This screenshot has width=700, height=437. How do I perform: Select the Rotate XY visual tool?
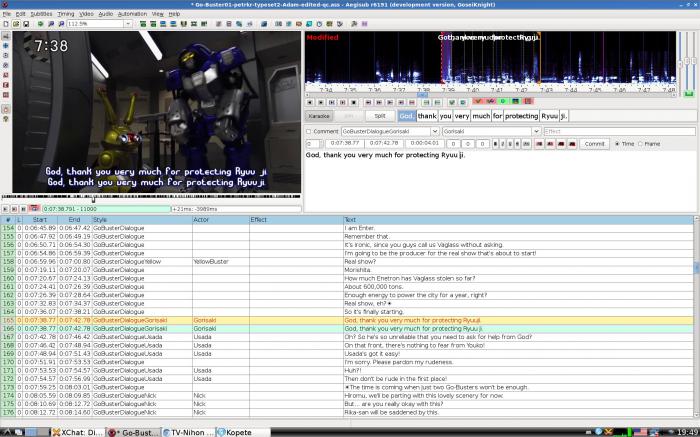[x=6, y=65]
